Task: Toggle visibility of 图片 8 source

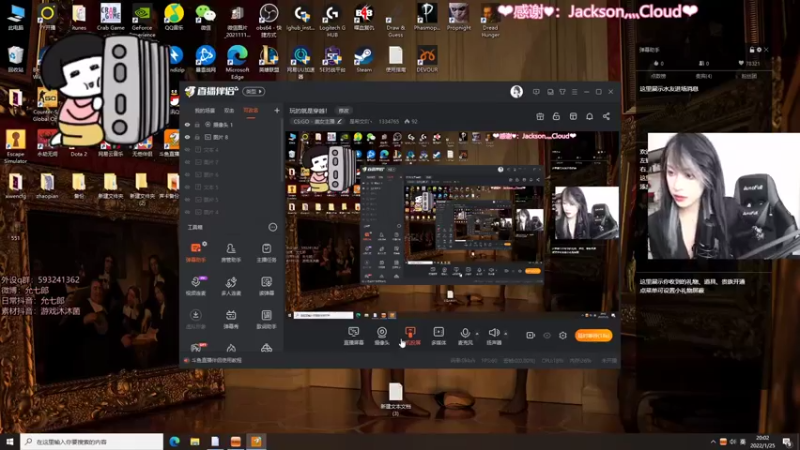Action: [187, 137]
